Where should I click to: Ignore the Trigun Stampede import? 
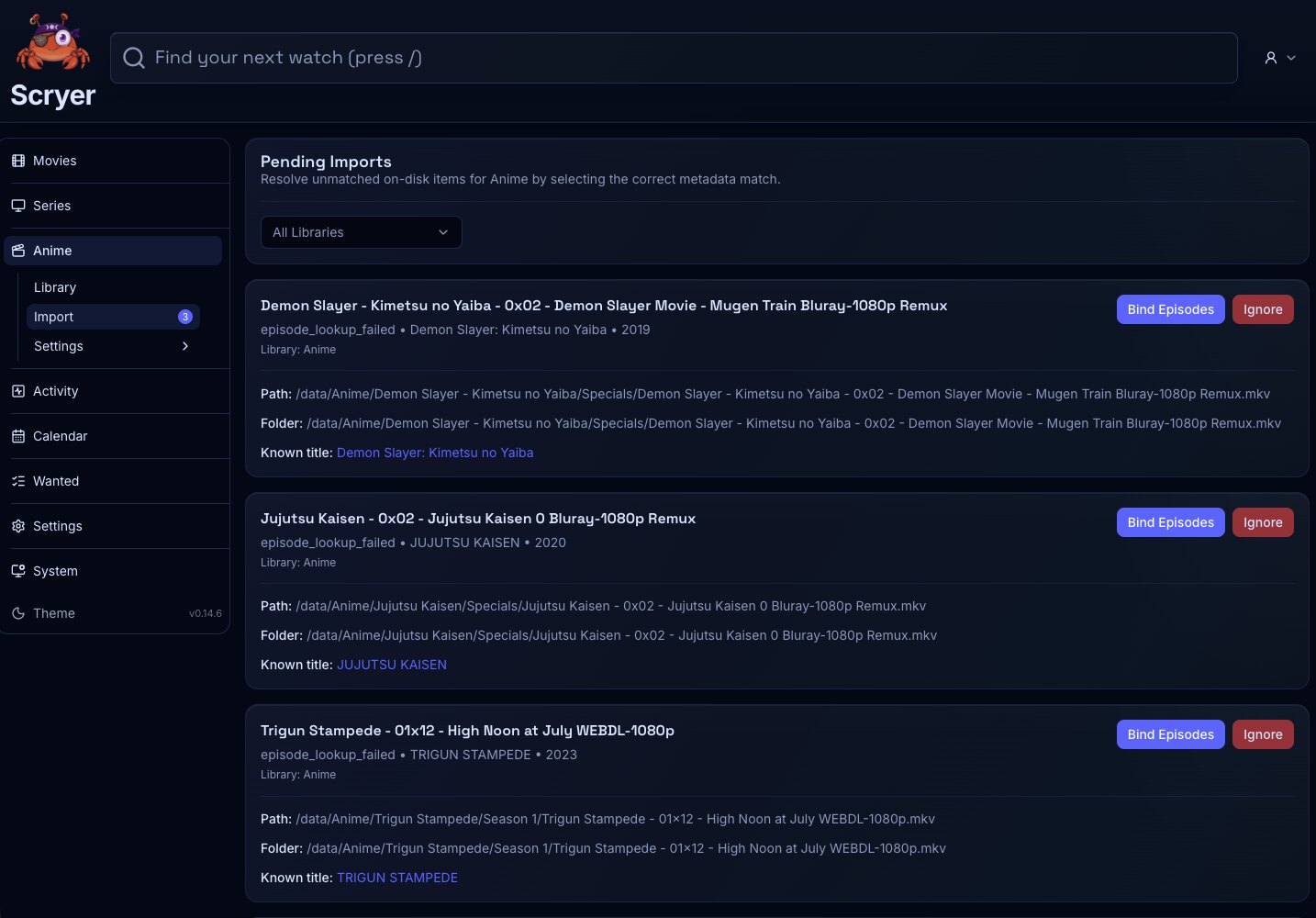(x=1263, y=734)
